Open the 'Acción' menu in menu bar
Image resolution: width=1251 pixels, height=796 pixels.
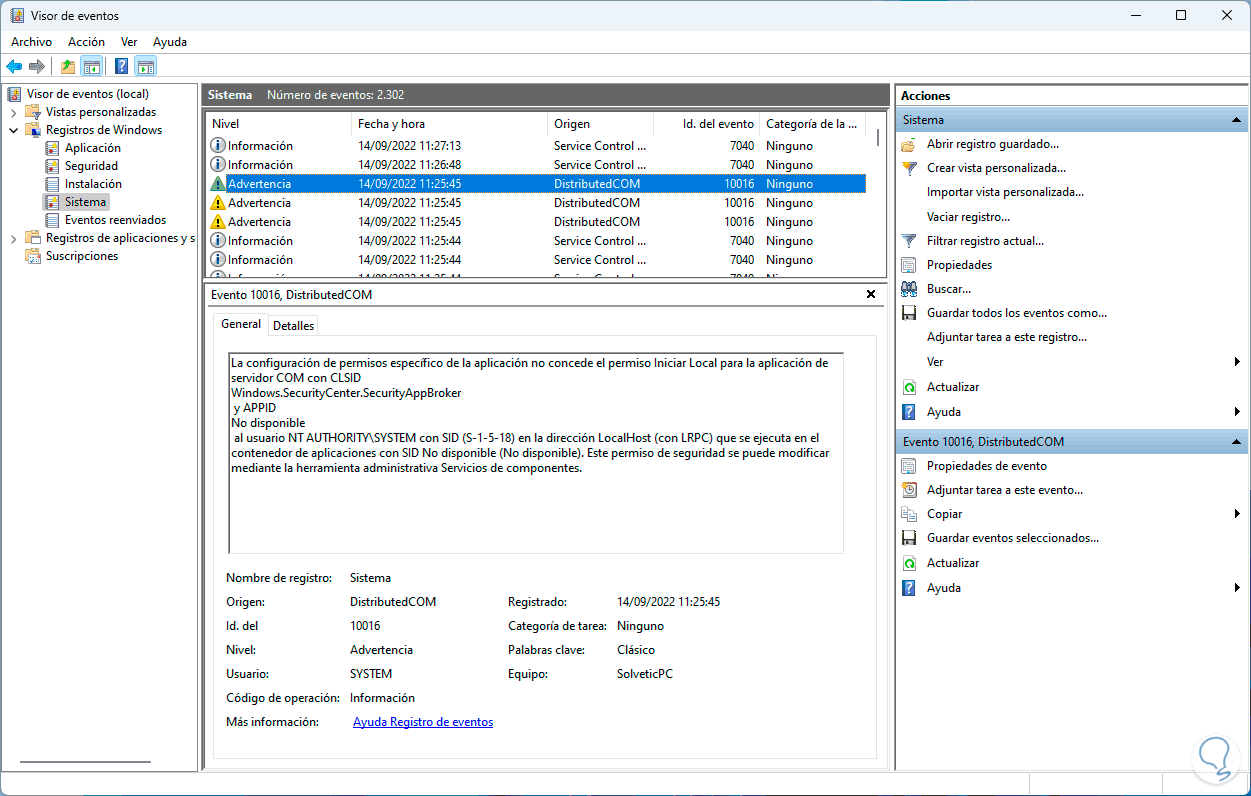click(x=86, y=42)
